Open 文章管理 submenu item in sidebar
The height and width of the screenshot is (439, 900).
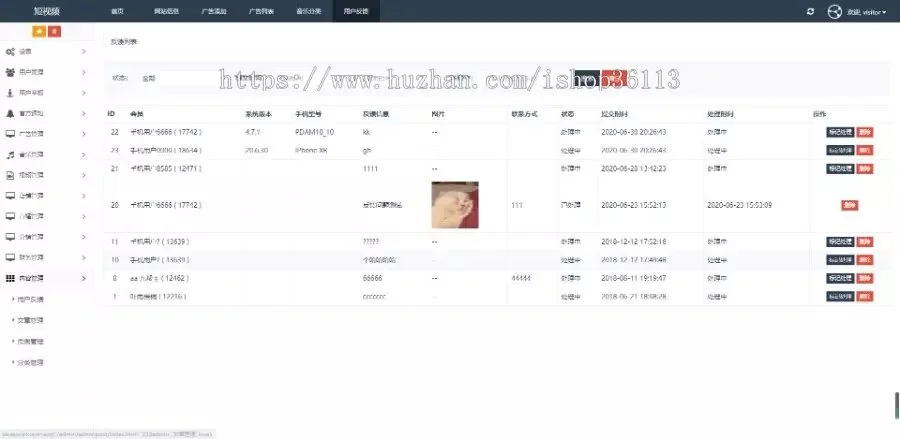31,321
